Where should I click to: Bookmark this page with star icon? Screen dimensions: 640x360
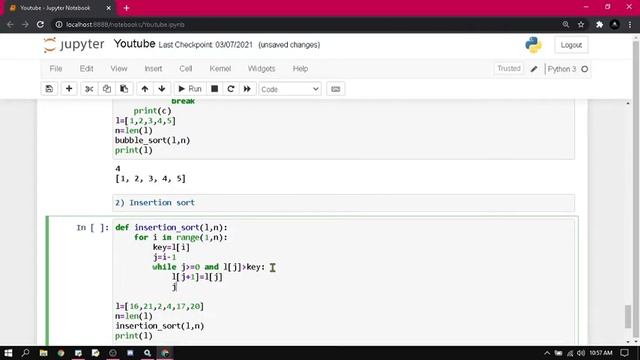coord(581,24)
